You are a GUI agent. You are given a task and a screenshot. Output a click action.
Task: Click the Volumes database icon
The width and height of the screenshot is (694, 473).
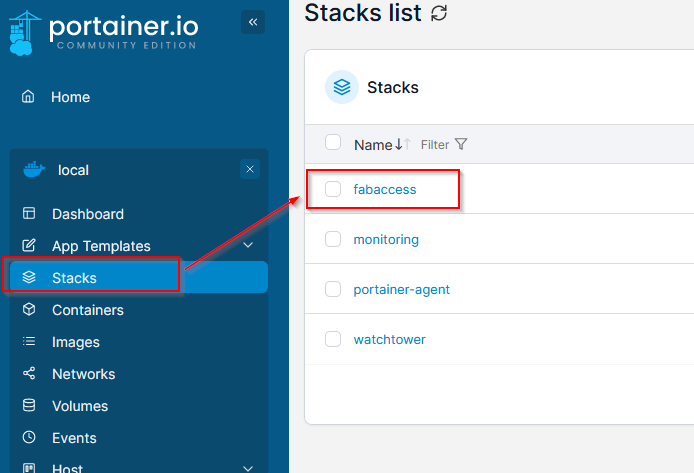pyautogui.click(x=29, y=405)
